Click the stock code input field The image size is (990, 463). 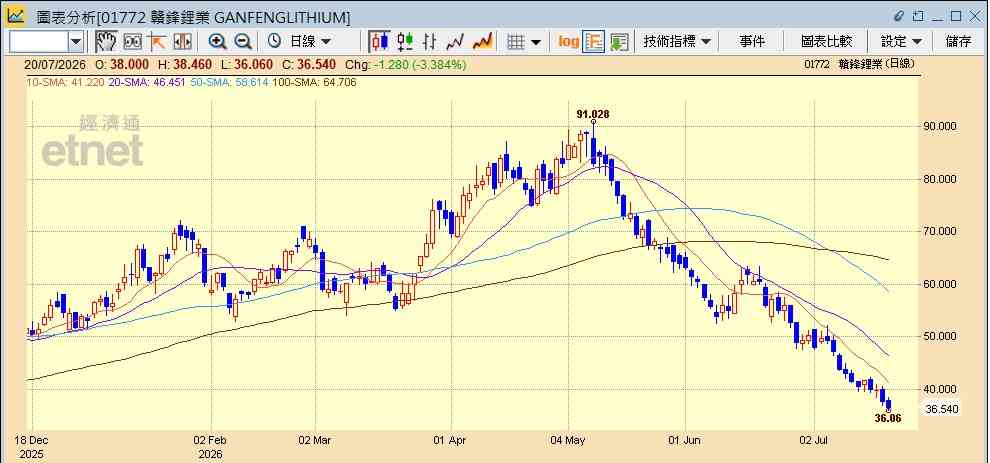[39, 42]
